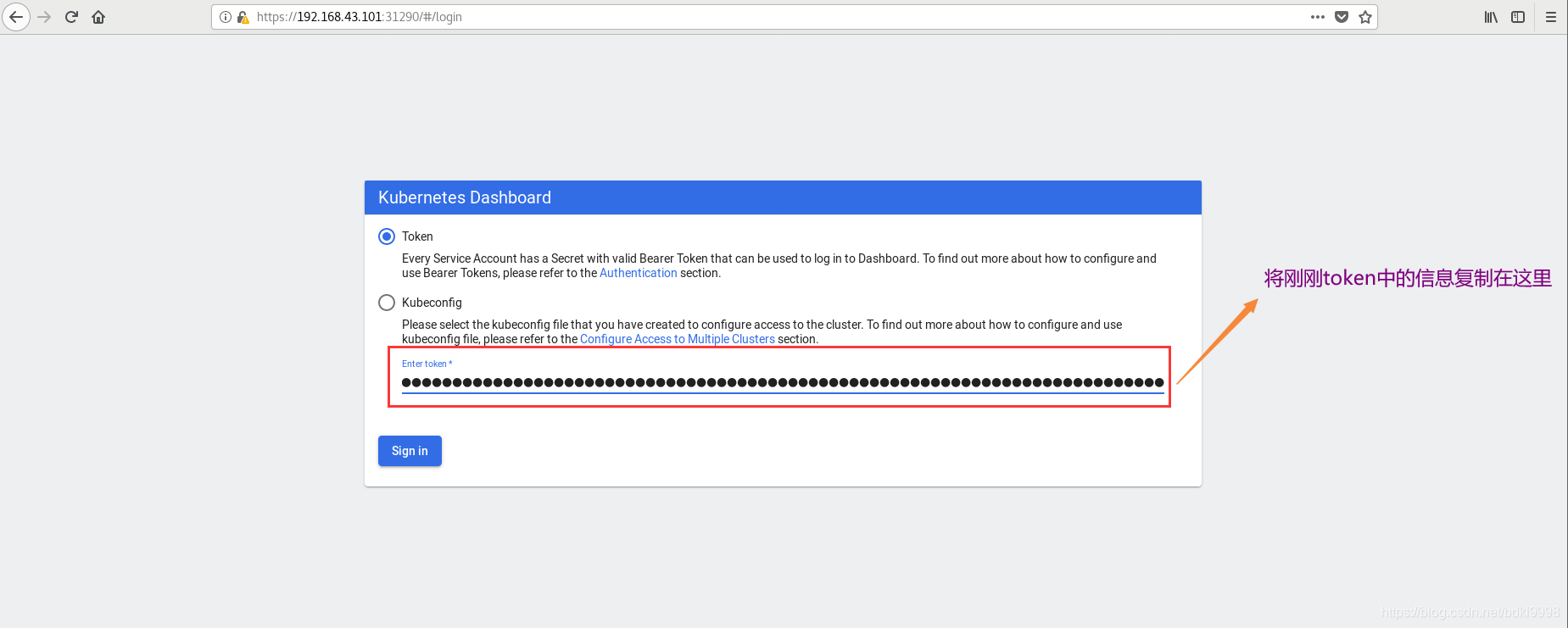Go back using browser back arrow

(16, 17)
